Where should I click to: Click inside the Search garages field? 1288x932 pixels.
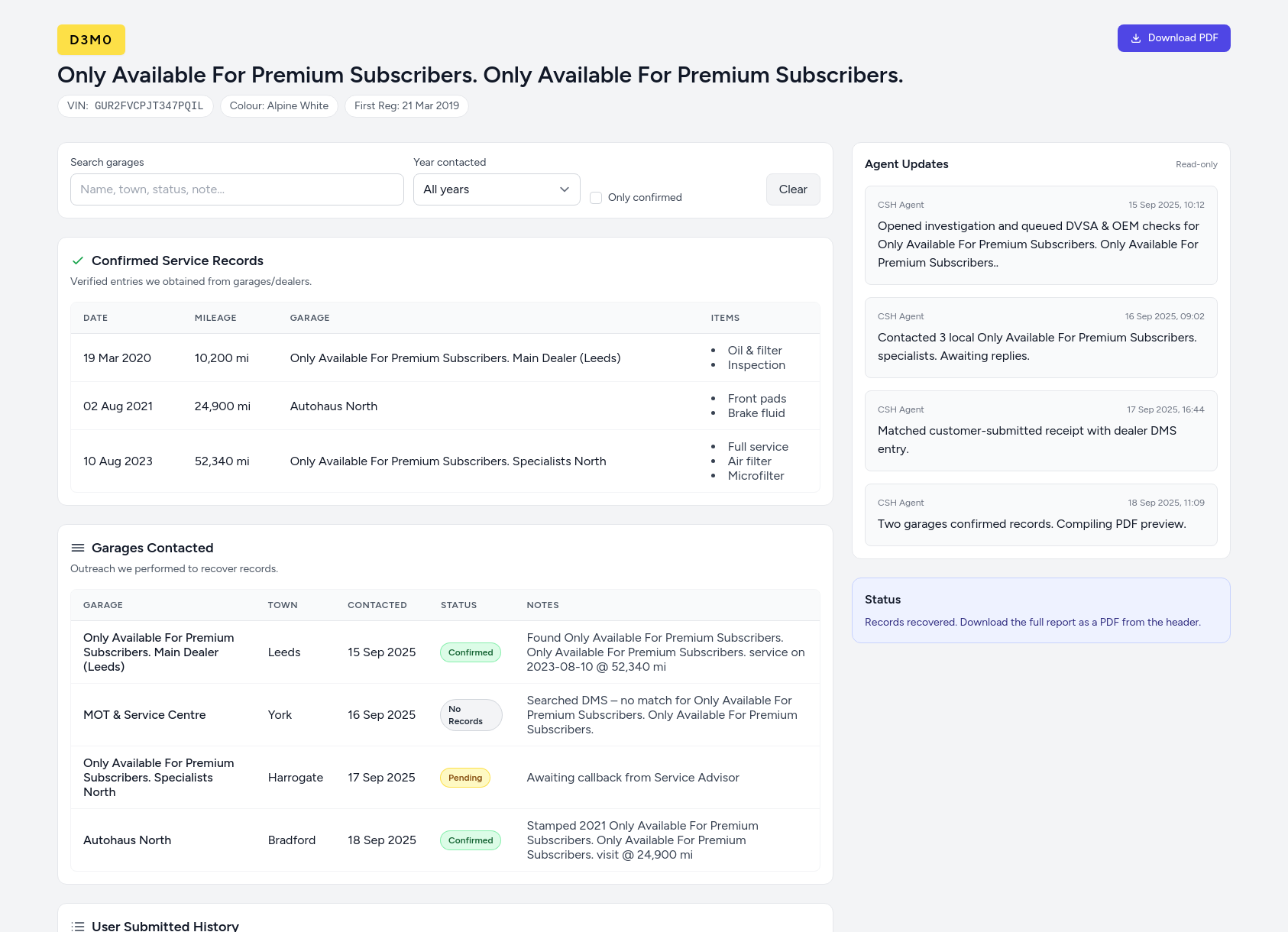[x=236, y=189]
